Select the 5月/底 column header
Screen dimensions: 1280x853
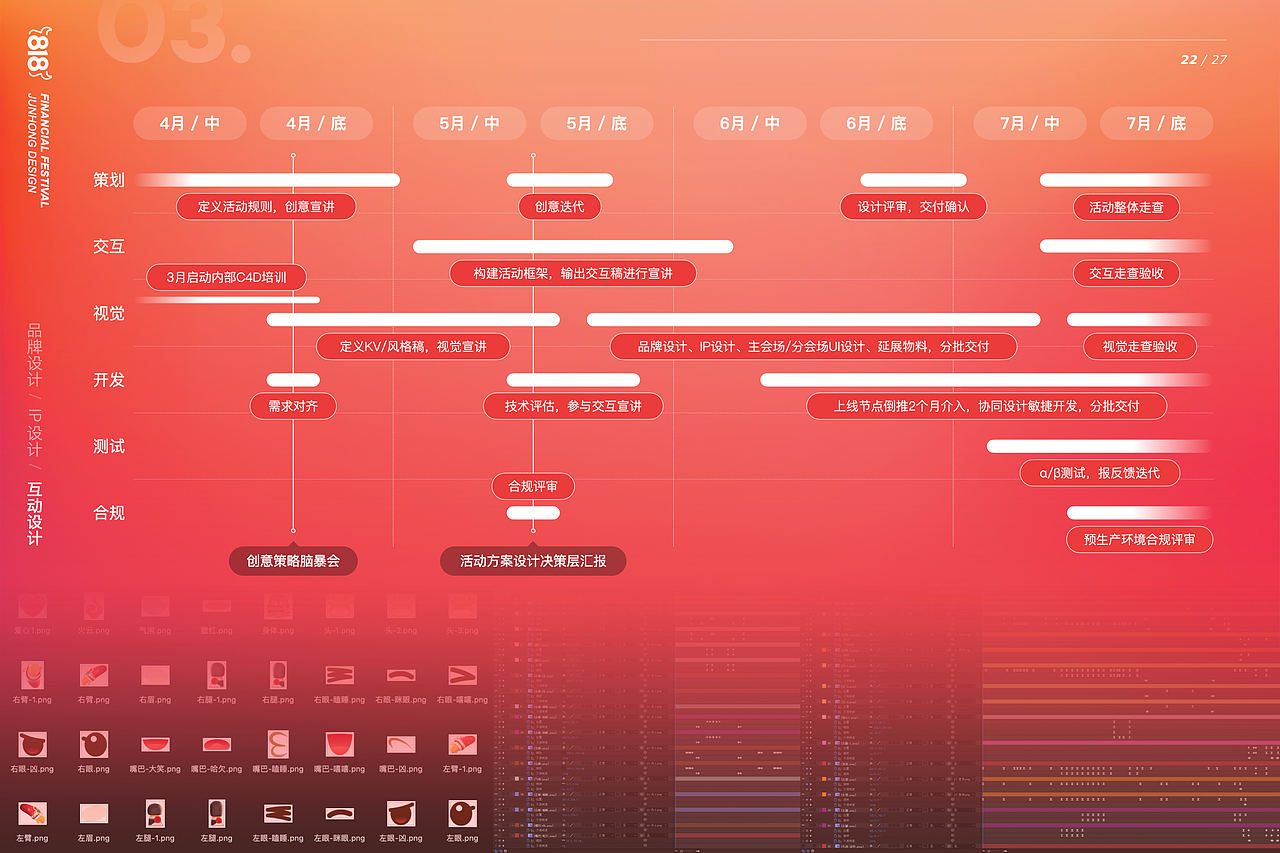pos(596,124)
